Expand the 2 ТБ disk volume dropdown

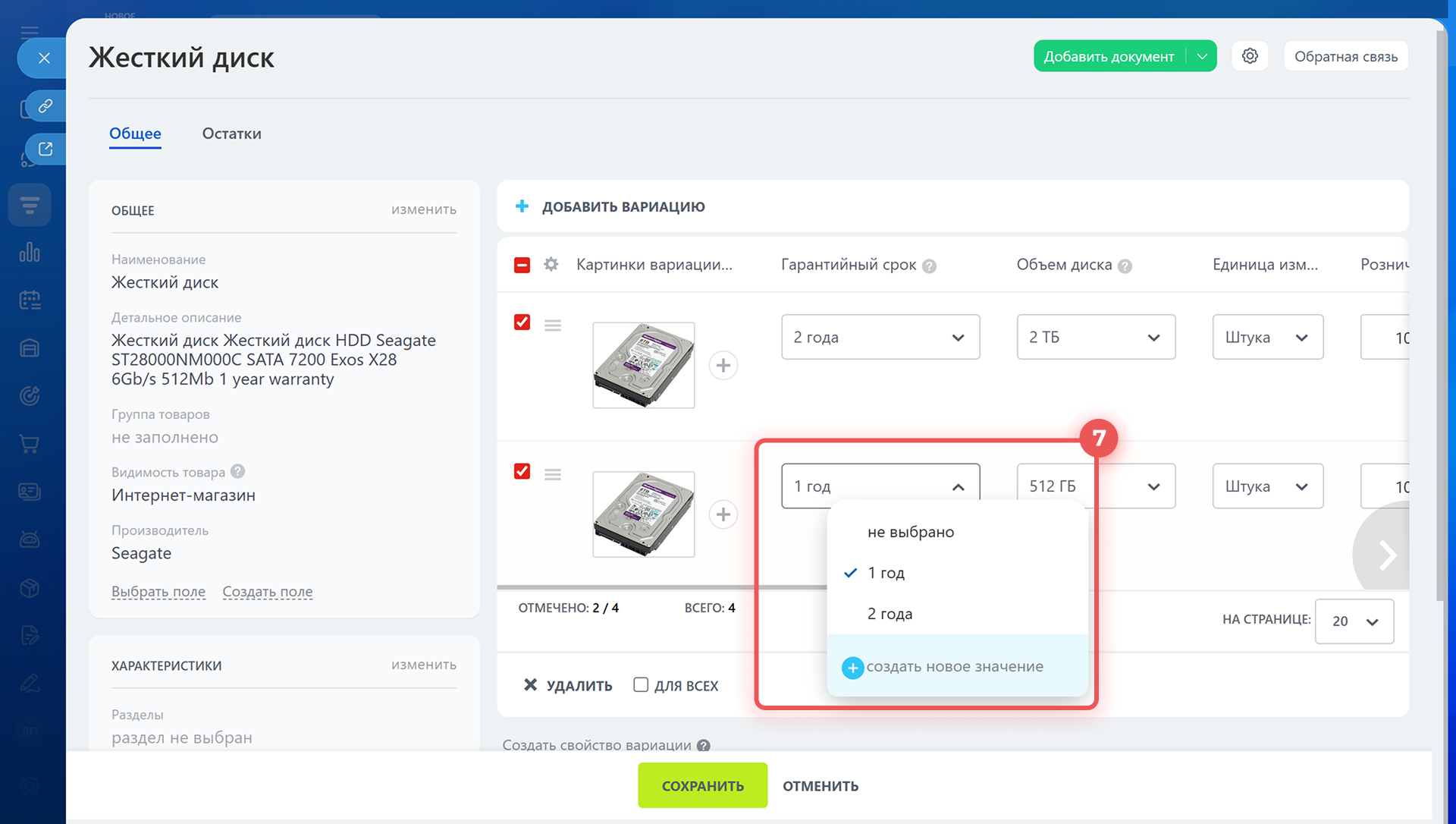pyautogui.click(x=1096, y=337)
